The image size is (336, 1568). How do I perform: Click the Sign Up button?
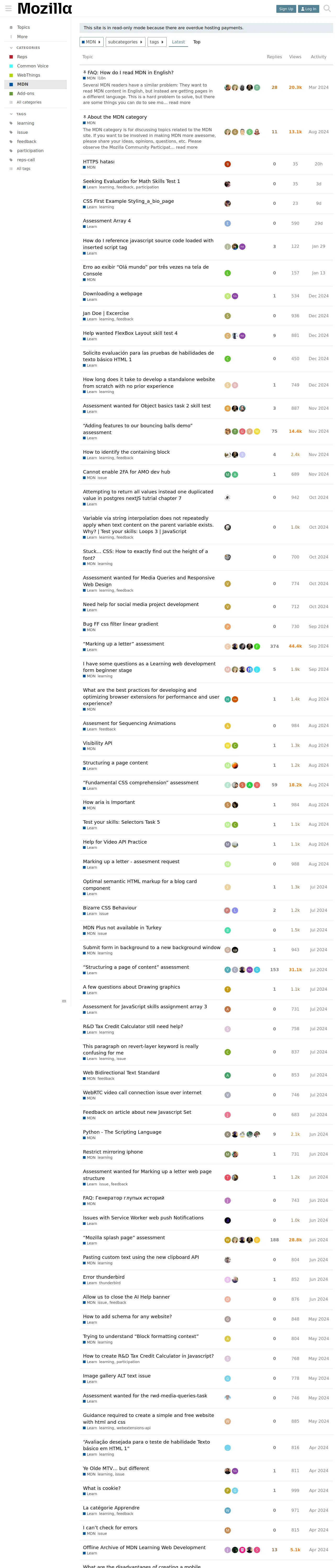click(x=286, y=9)
